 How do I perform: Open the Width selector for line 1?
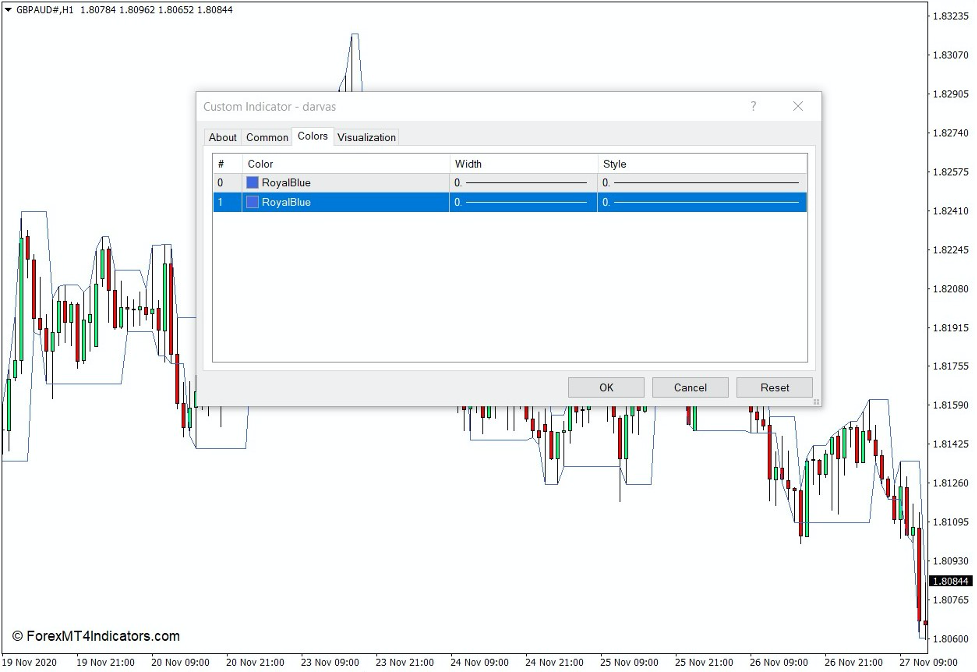pos(523,202)
